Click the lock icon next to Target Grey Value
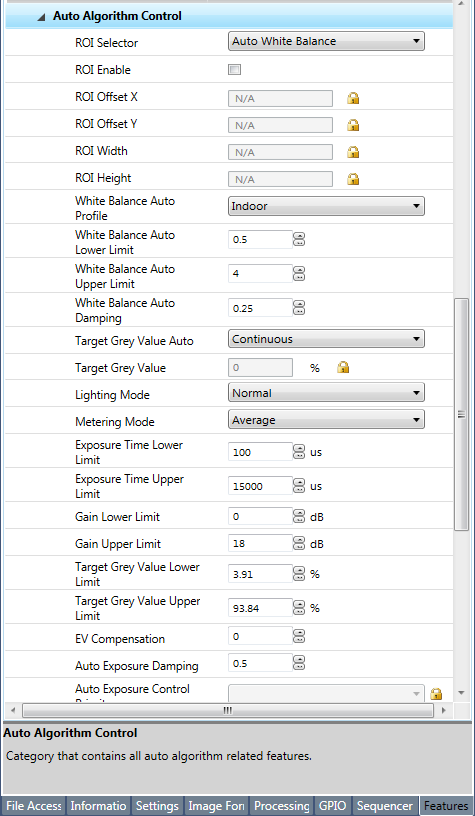Screen dimensions: 475x816 [x=343, y=367]
